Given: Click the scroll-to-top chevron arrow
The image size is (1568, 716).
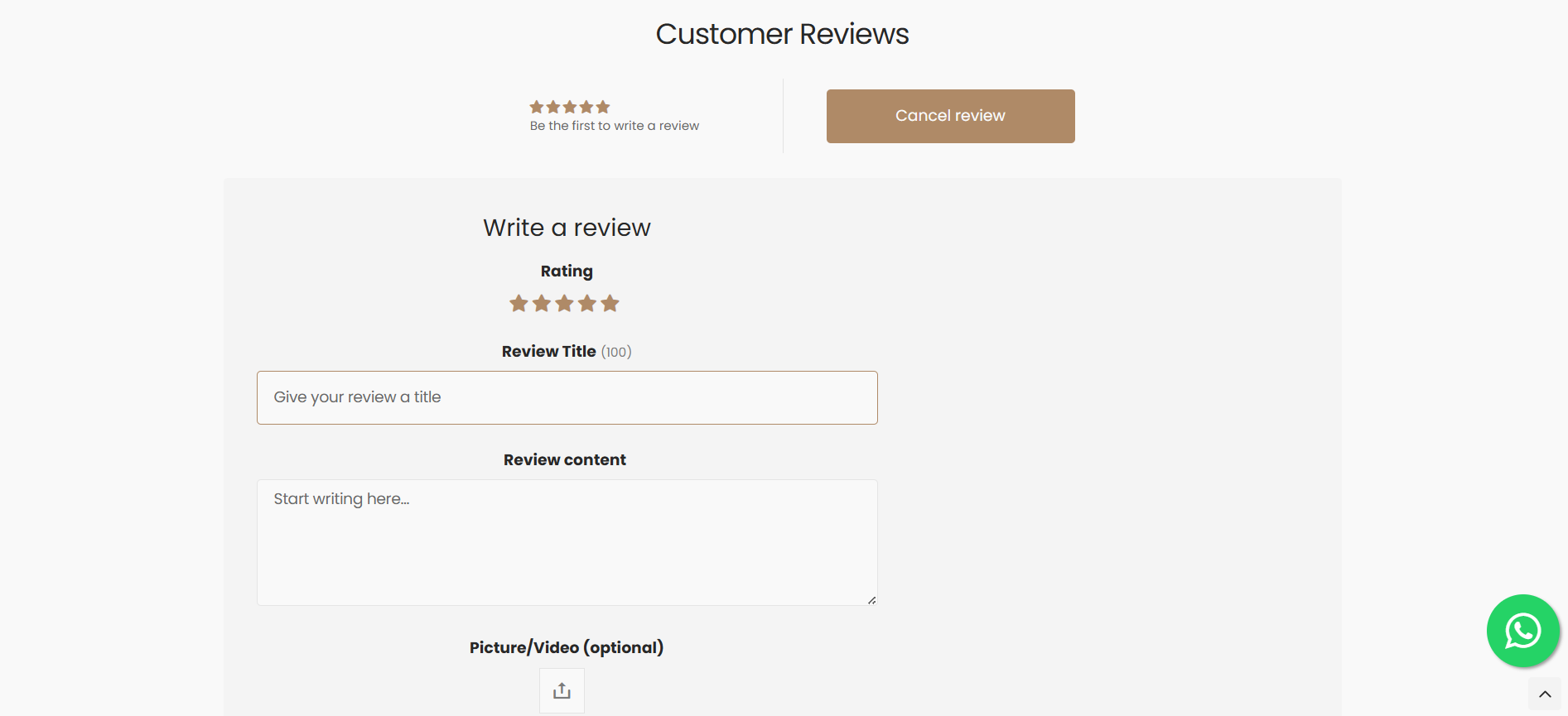Looking at the screenshot, I should 1545,694.
